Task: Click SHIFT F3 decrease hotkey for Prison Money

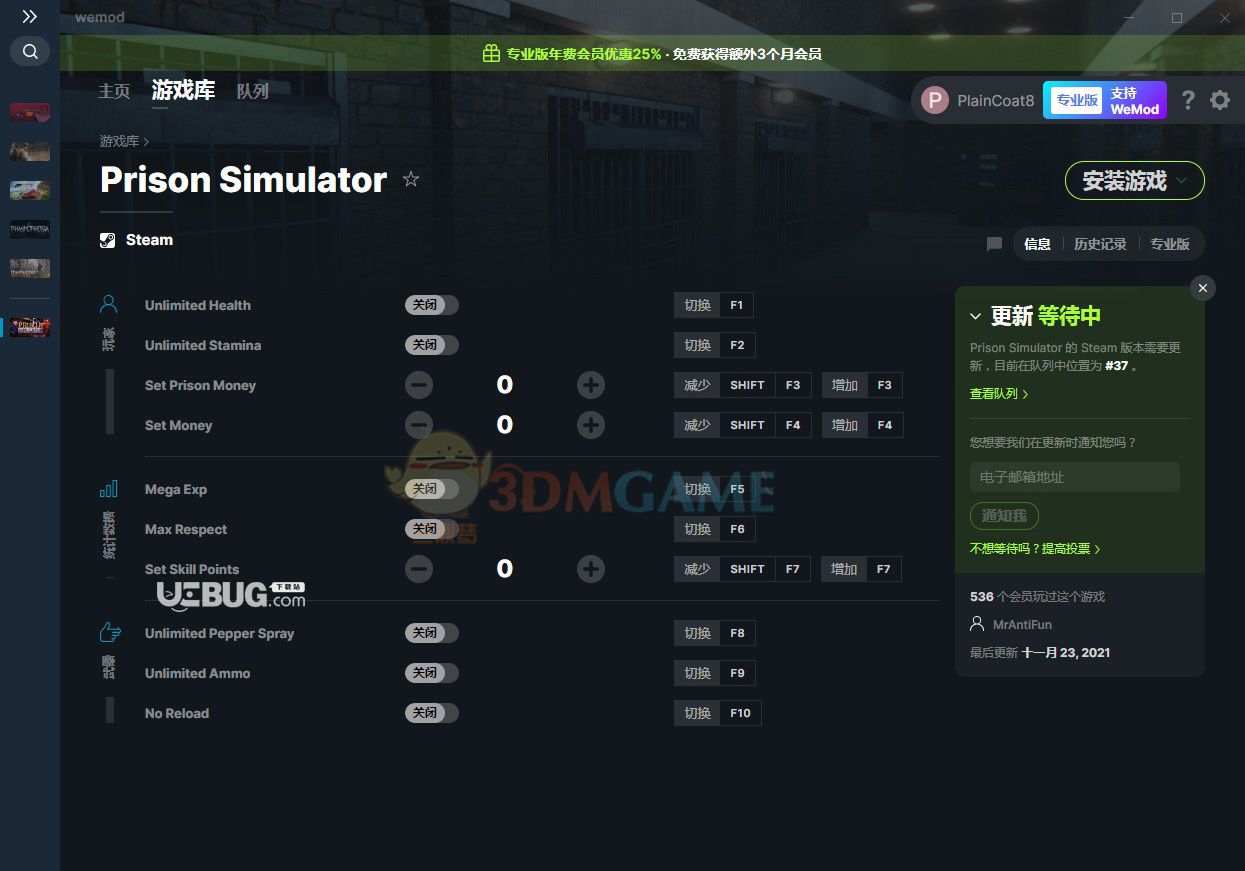Action: tap(742, 385)
